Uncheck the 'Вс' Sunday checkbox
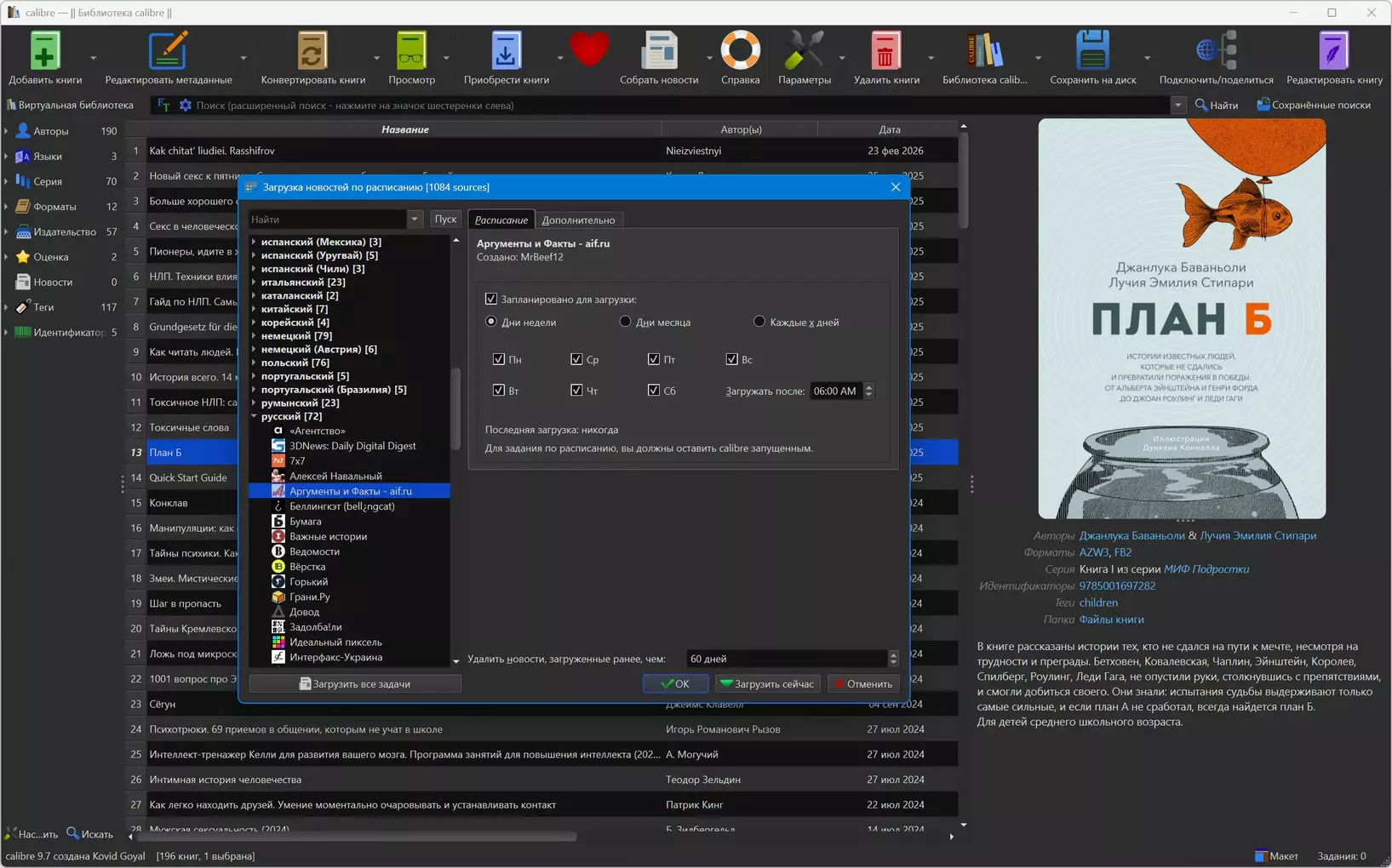Screen dimensions: 1392x868 click(x=731, y=359)
